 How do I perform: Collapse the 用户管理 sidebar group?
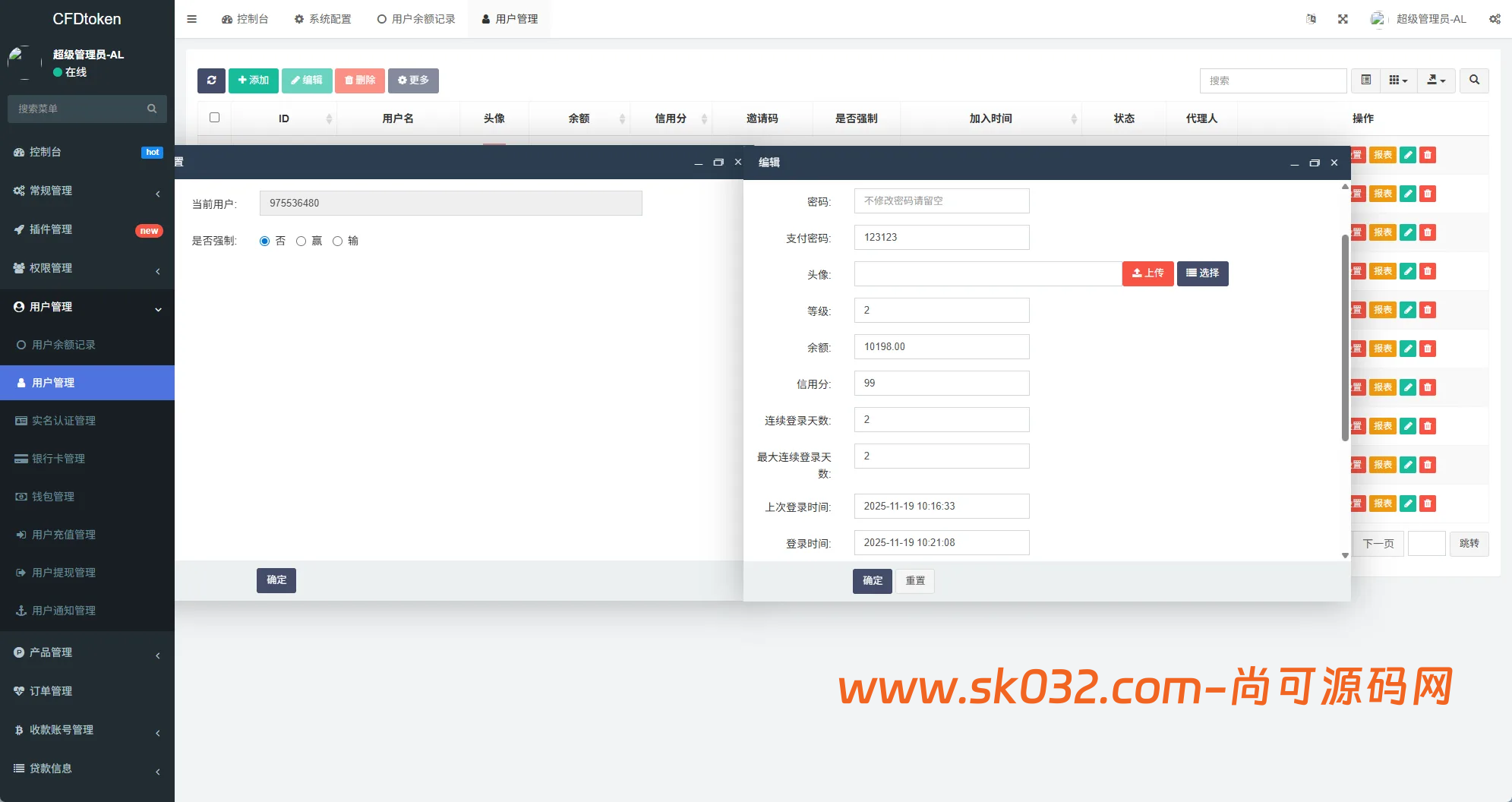coord(87,307)
